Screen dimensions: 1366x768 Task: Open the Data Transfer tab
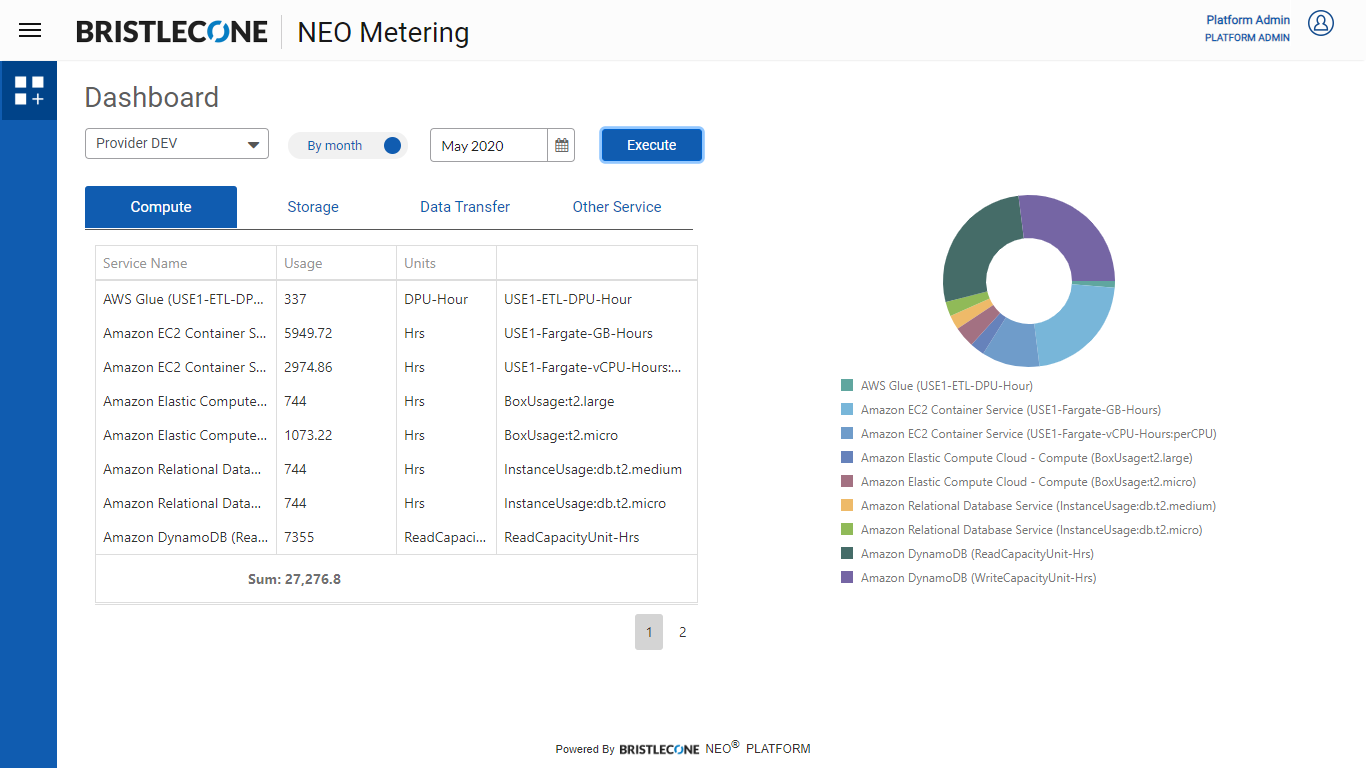(465, 207)
